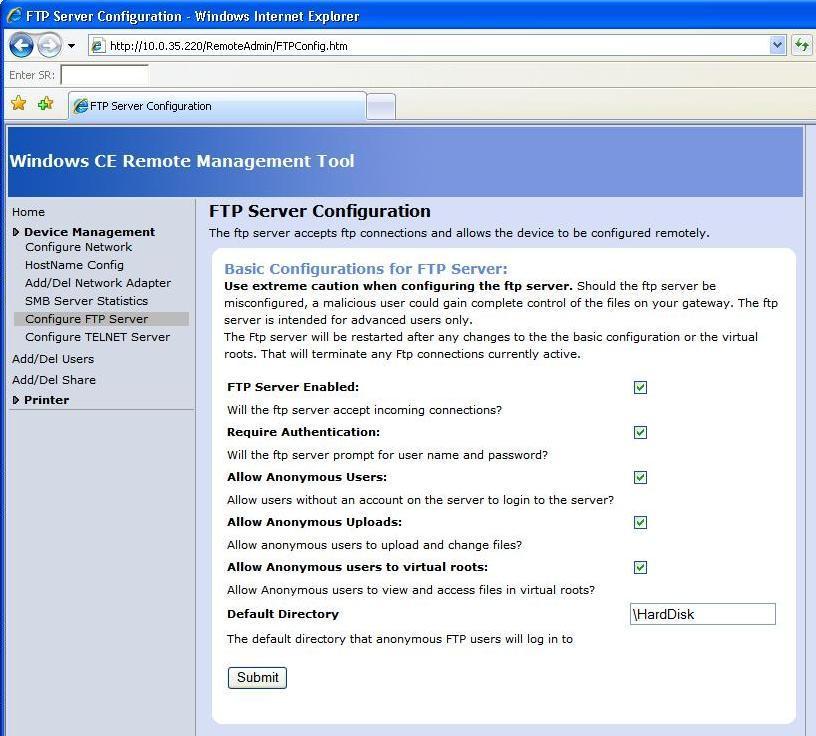Toggle Allow Anonymous Users checkbox
Image resolution: width=816 pixels, height=736 pixels.
click(640, 477)
